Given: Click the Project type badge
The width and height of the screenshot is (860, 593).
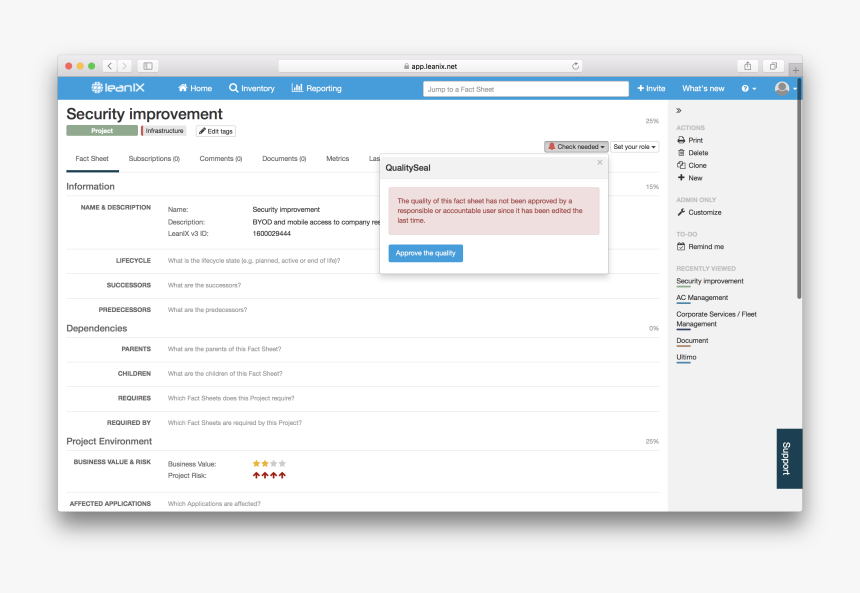Looking at the screenshot, I should point(102,131).
